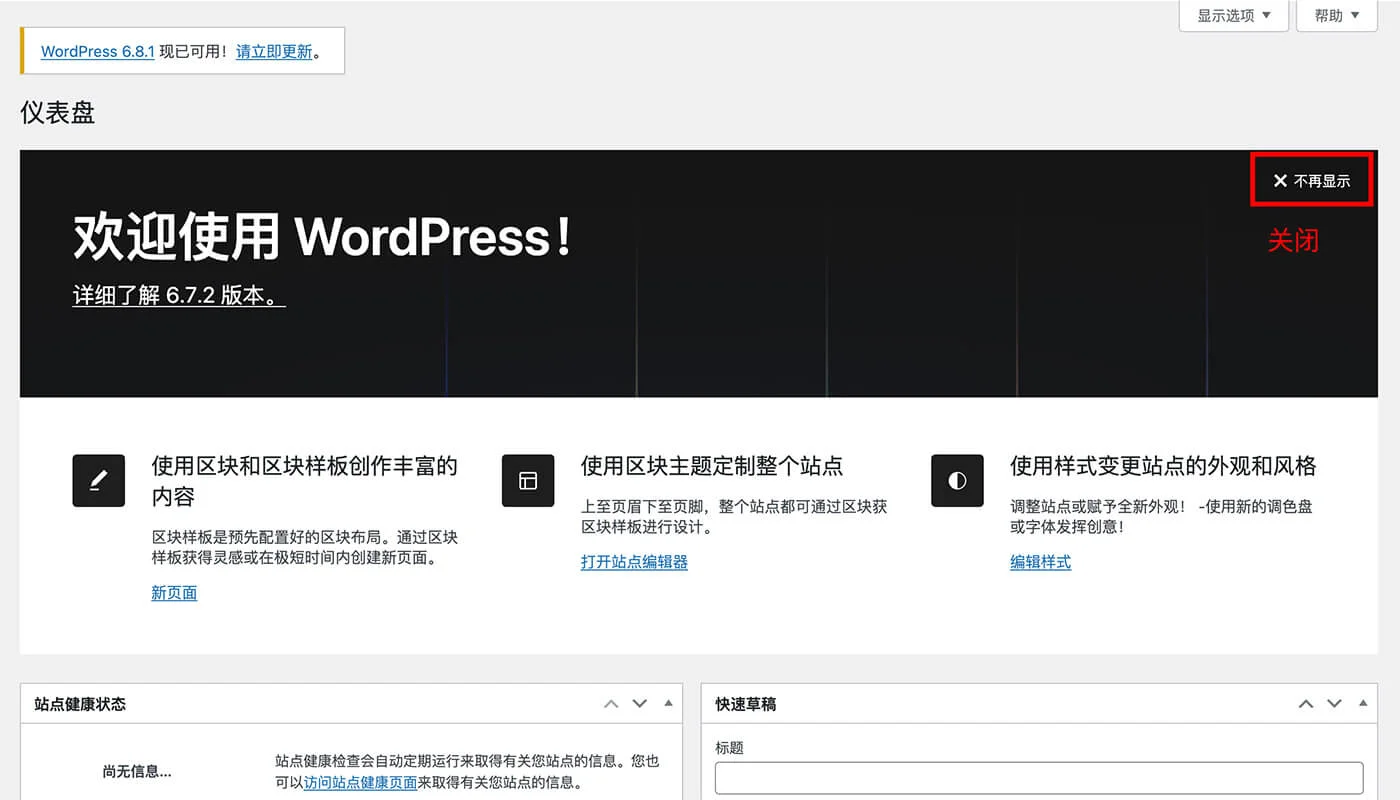The image size is (1400, 800).
Task: Open the site editor via 打开站点编辑器
Action: tap(634, 562)
